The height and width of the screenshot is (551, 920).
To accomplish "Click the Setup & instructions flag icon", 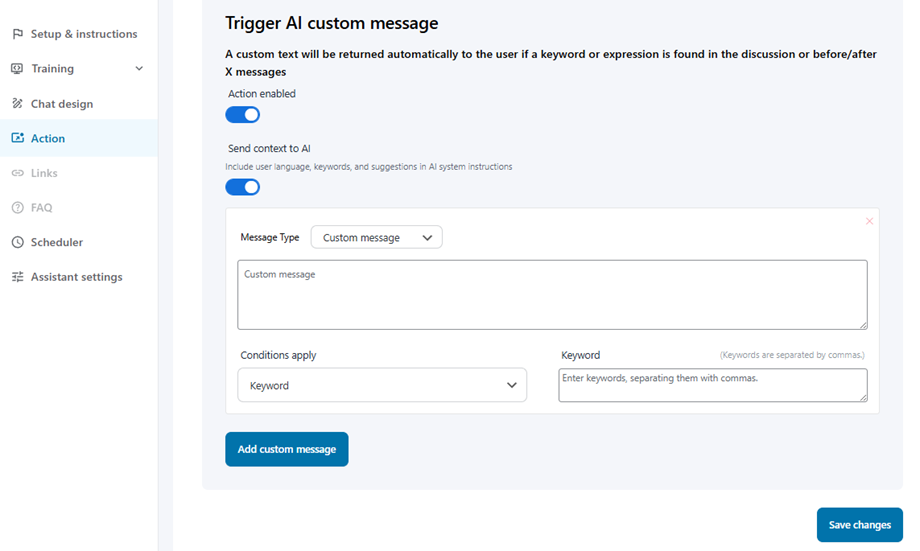I will [17, 34].
